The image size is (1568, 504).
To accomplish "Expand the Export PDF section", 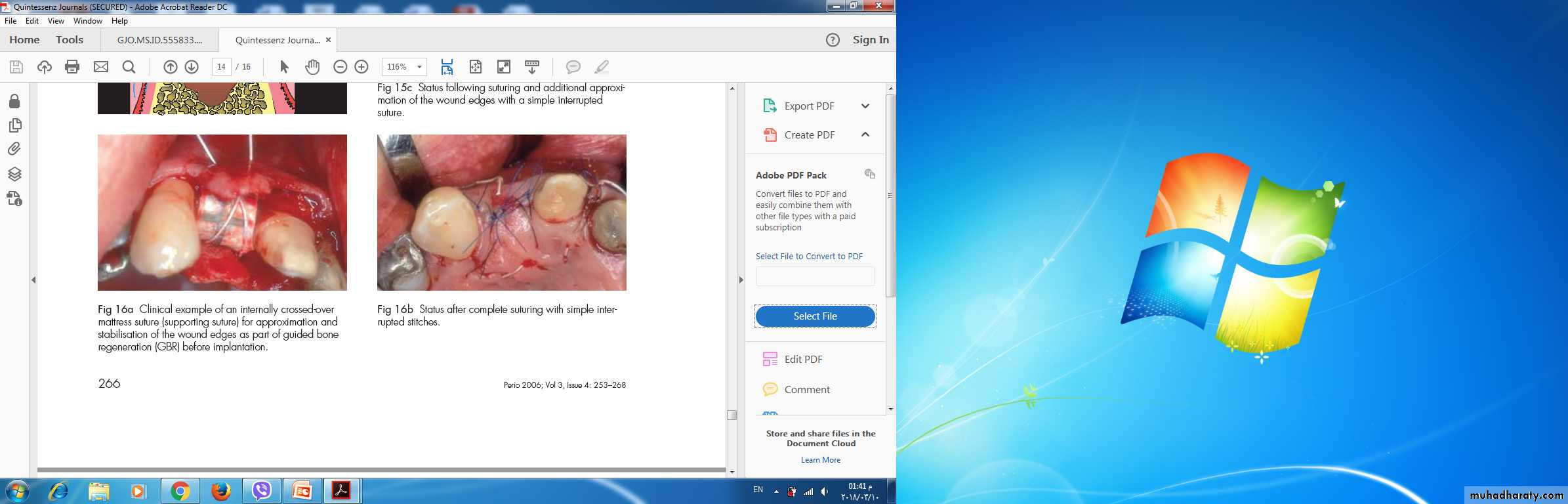I will click(x=865, y=106).
